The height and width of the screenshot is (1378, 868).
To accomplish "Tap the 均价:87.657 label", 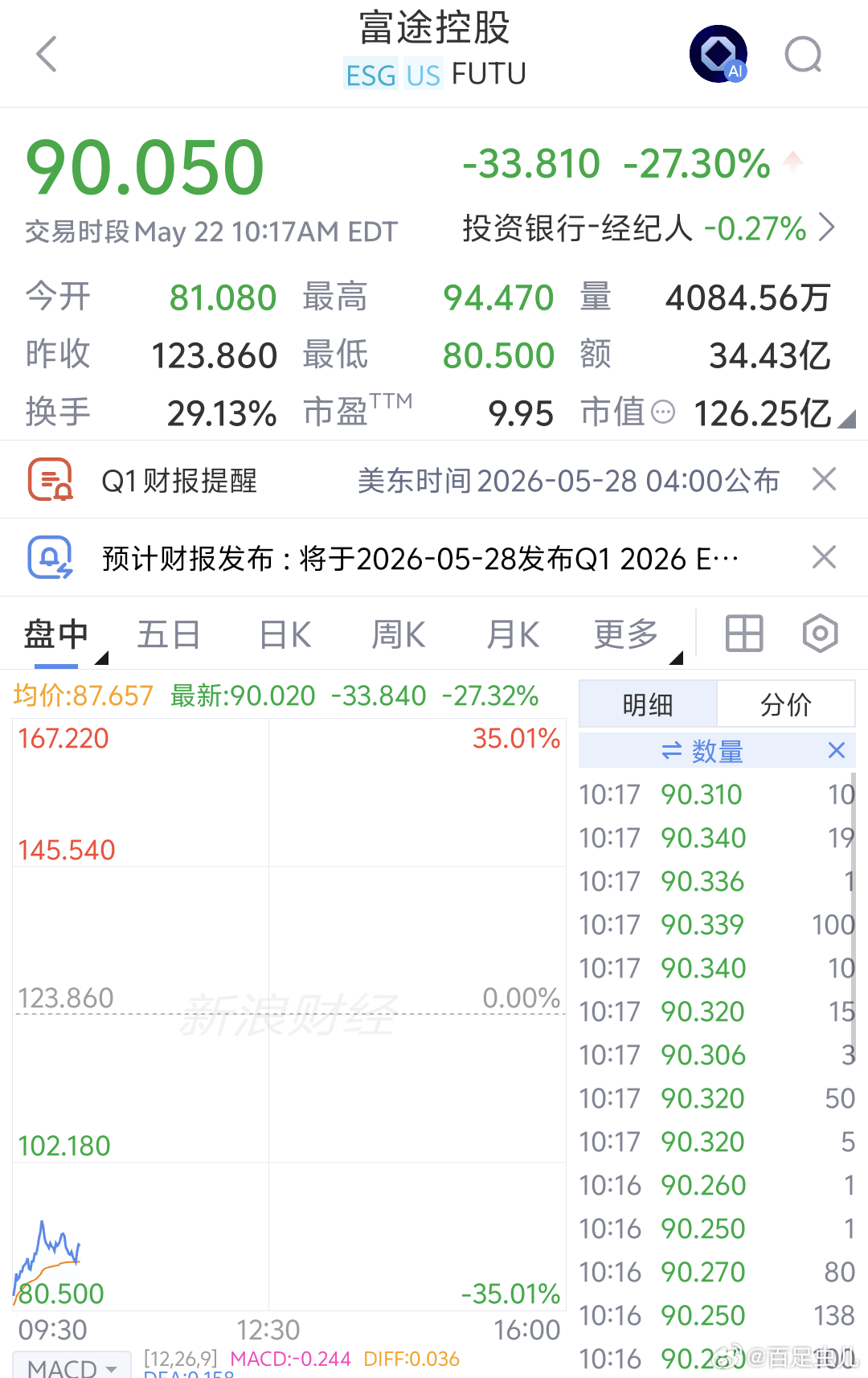I will point(83,695).
